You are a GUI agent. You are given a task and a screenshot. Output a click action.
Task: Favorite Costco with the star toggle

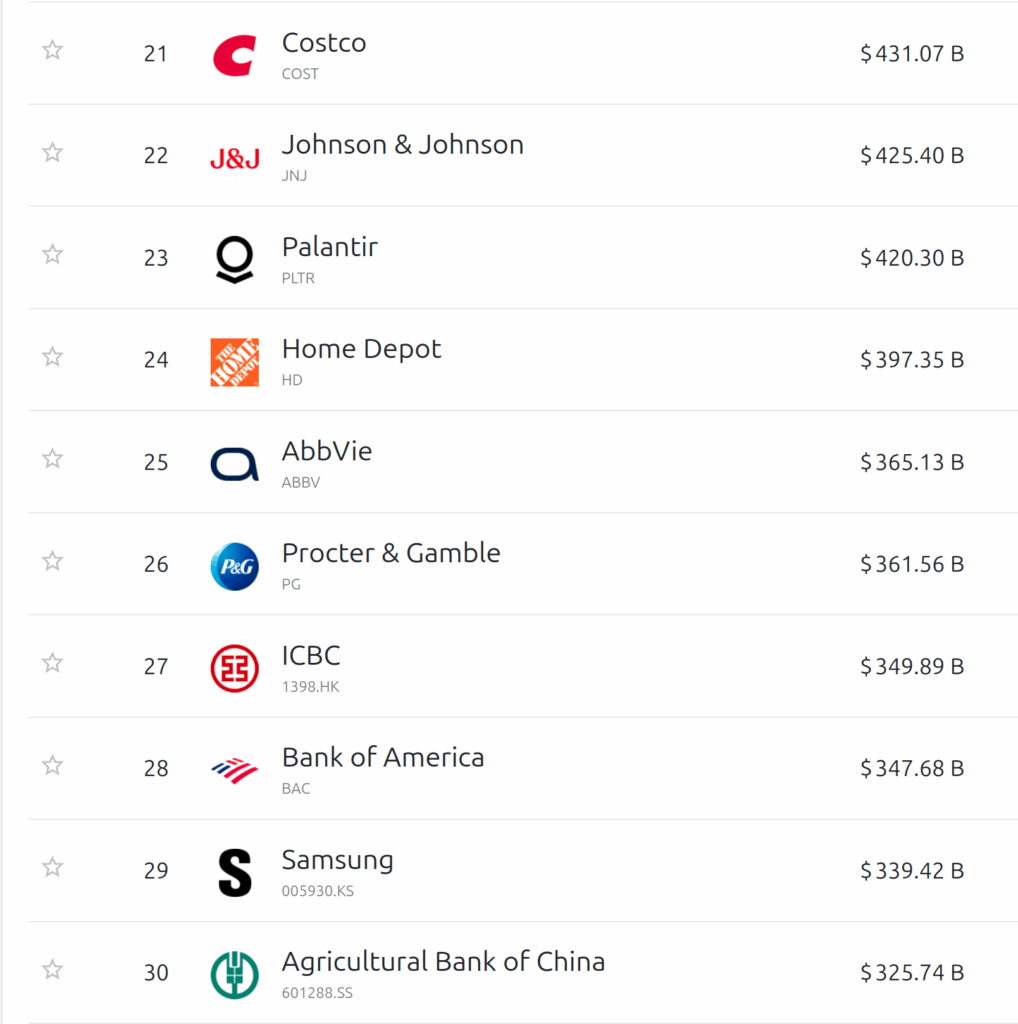point(53,50)
